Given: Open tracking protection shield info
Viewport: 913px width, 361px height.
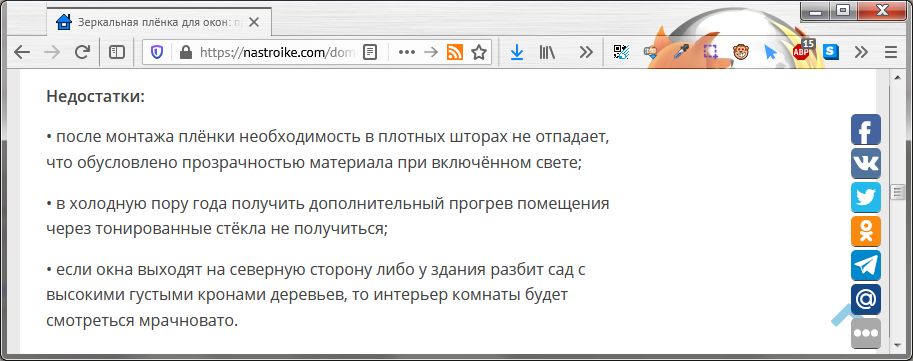Looking at the screenshot, I should pyautogui.click(x=157, y=52).
